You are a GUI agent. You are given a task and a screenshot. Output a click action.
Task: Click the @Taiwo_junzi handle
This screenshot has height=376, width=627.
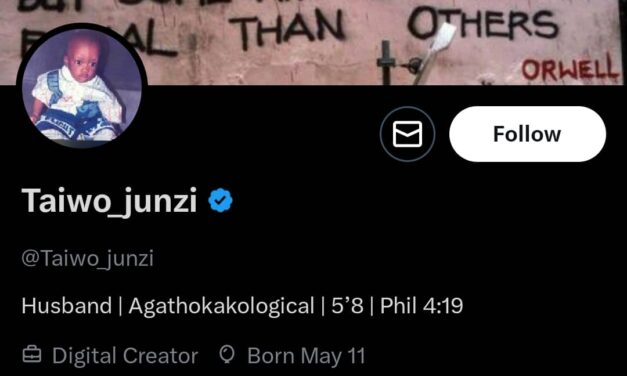click(88, 258)
